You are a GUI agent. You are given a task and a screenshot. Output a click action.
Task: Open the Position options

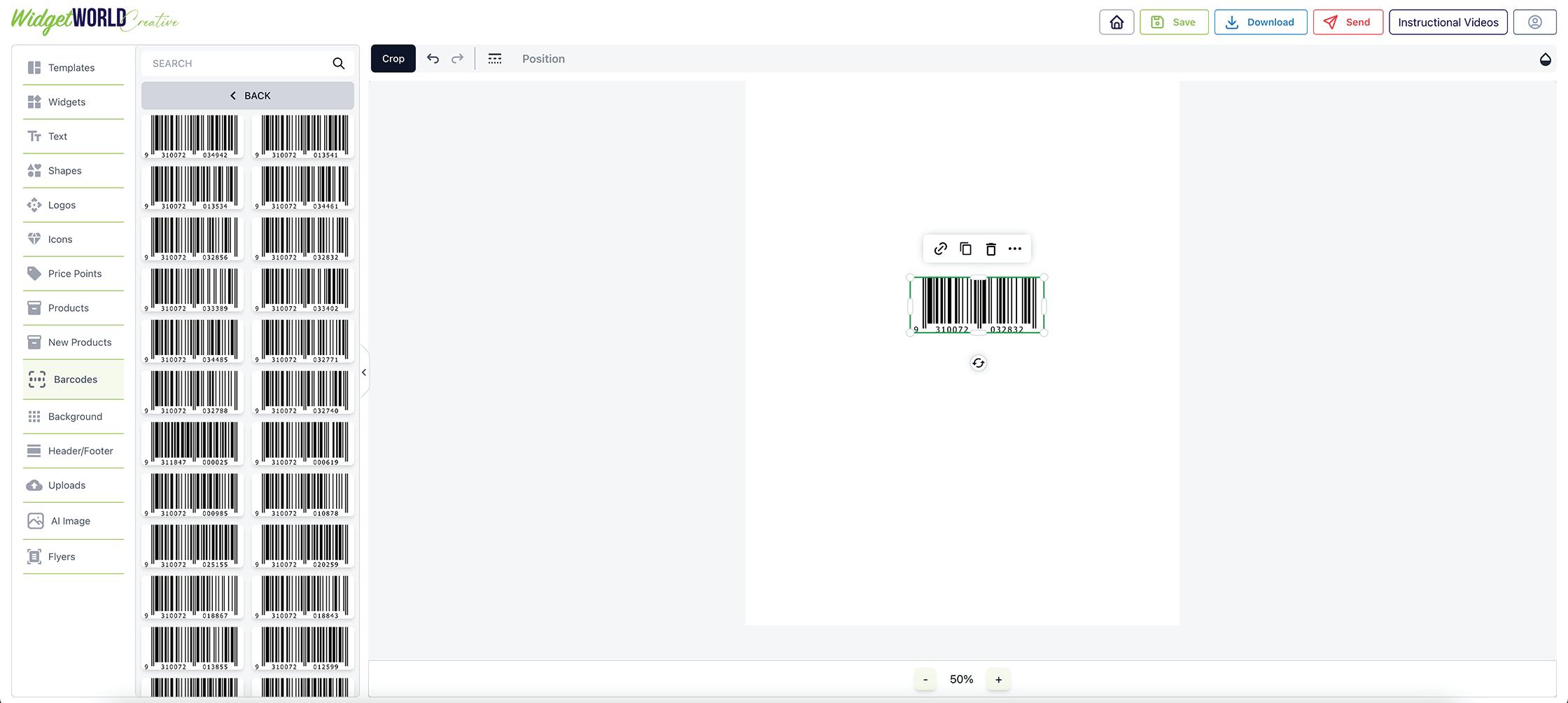[x=543, y=59]
